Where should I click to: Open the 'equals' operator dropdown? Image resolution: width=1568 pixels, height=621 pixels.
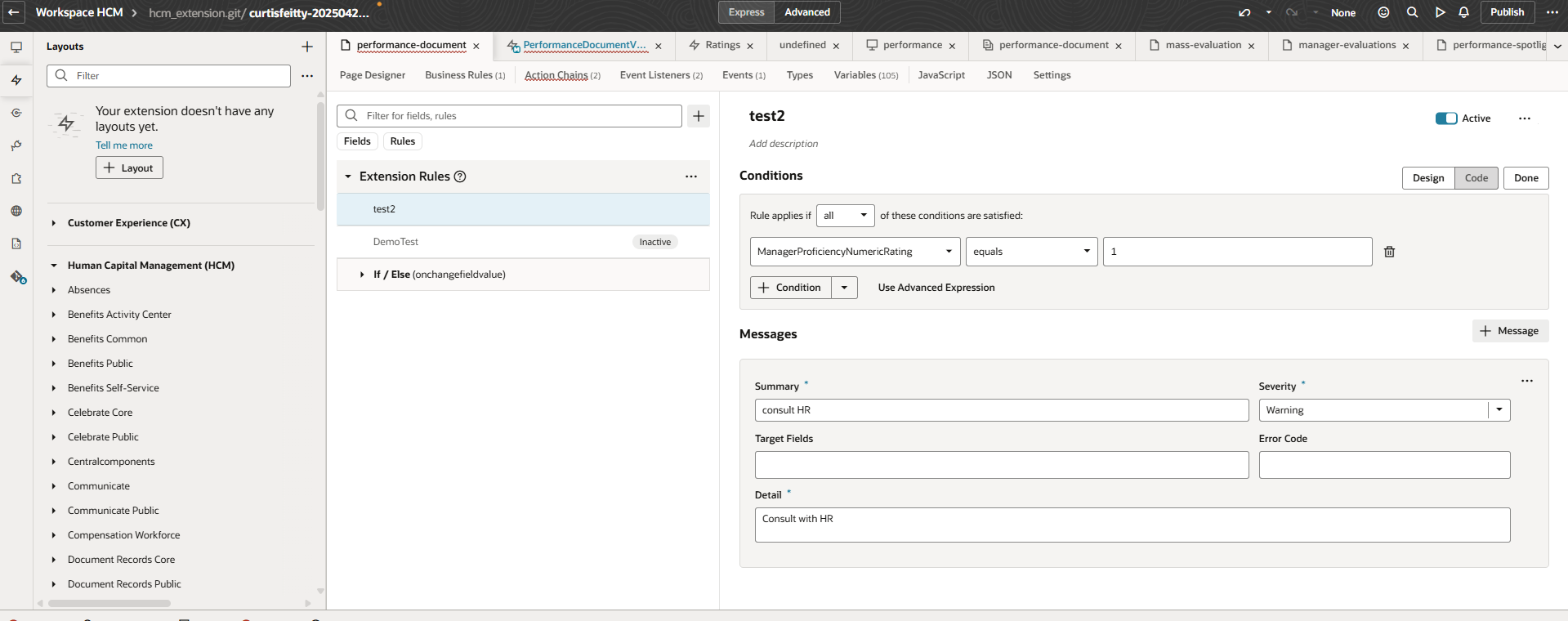click(1032, 252)
